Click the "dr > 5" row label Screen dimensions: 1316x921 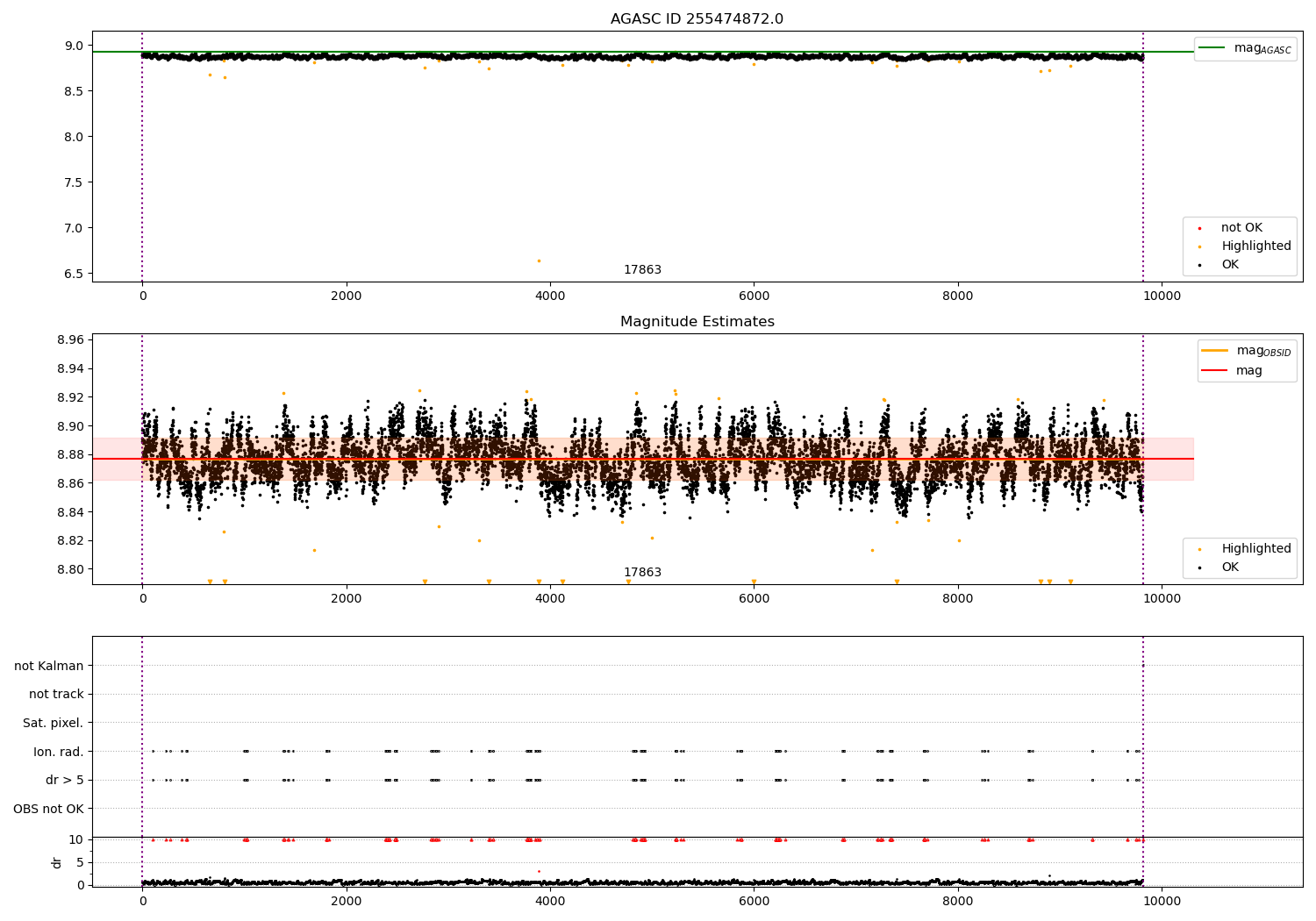[x=65, y=780]
